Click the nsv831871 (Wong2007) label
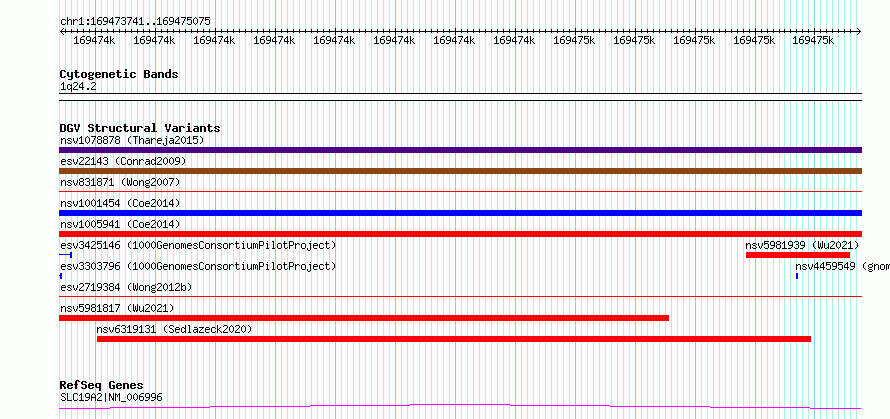 pyautogui.click(x=120, y=182)
